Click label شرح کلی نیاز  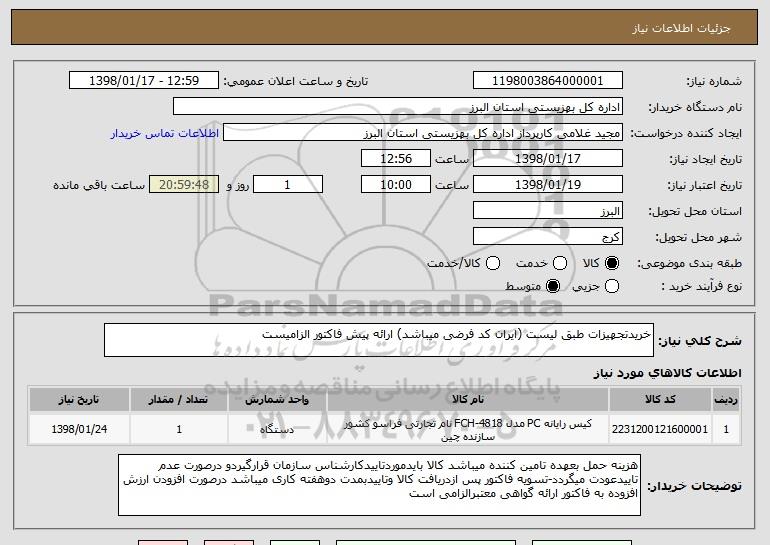coord(700,341)
